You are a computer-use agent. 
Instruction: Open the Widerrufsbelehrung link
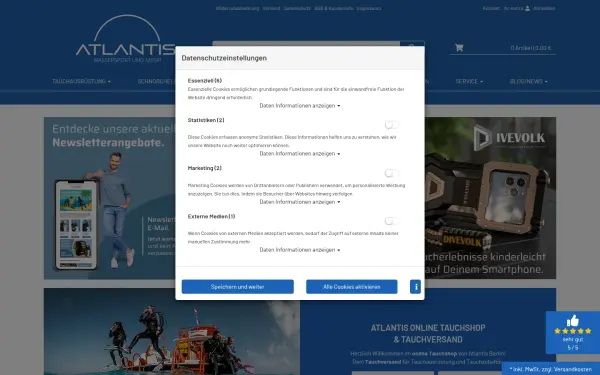pyautogui.click(x=237, y=8)
